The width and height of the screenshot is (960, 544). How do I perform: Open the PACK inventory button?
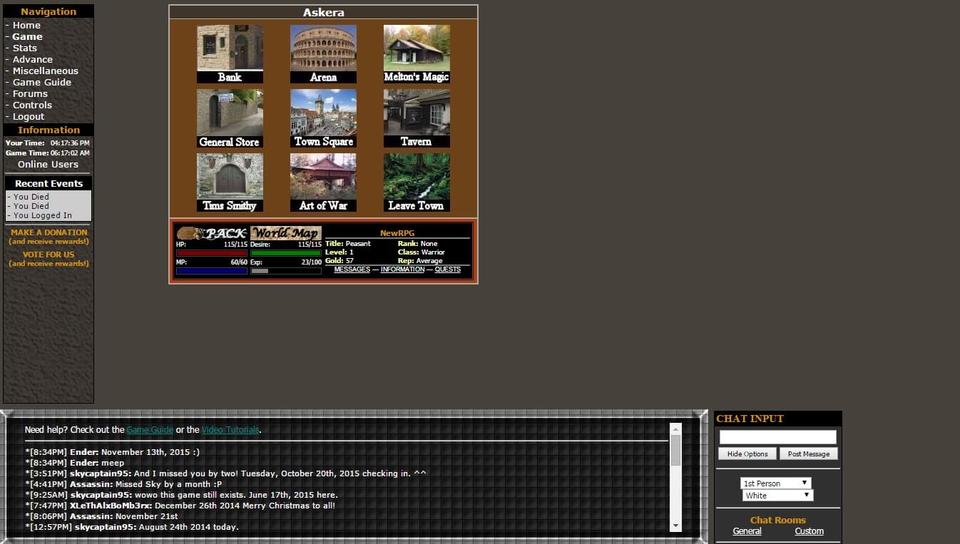pos(211,233)
